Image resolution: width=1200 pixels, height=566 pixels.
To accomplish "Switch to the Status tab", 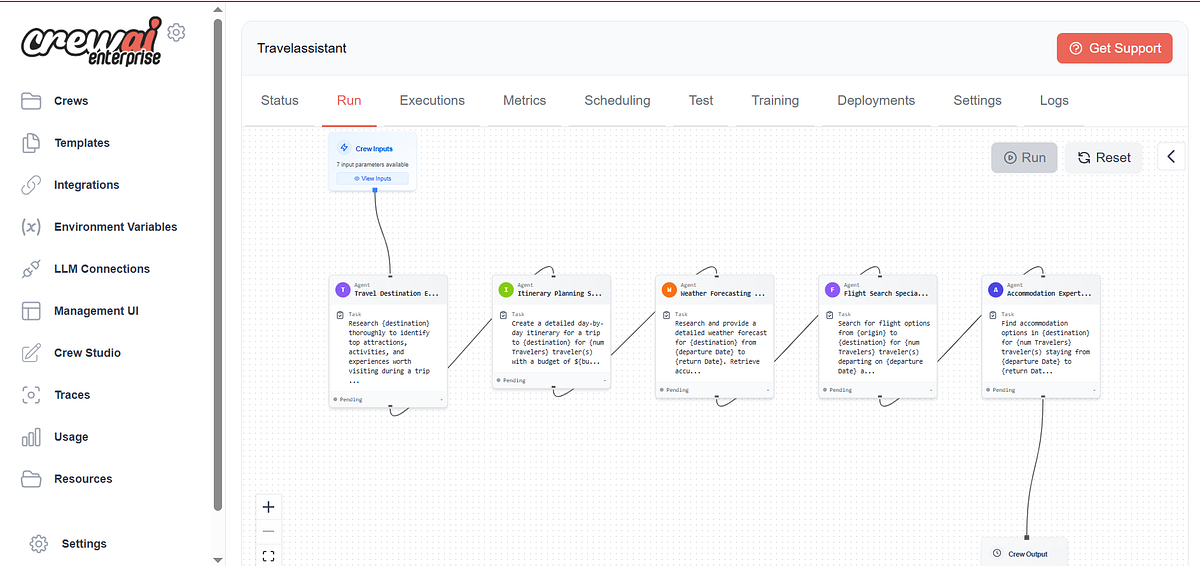I will 280,100.
